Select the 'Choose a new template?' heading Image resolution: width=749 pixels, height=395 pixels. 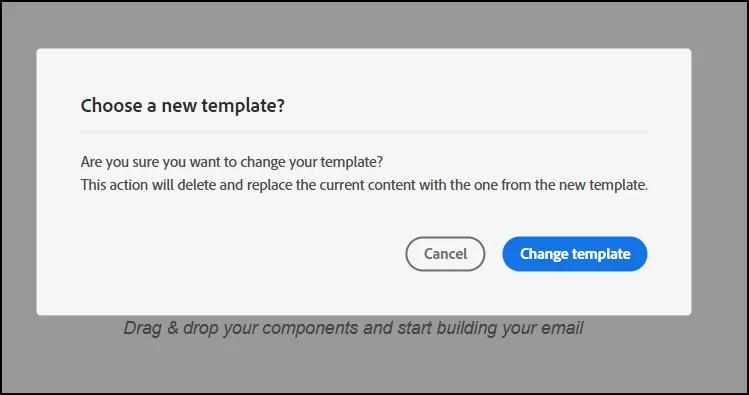(x=182, y=105)
